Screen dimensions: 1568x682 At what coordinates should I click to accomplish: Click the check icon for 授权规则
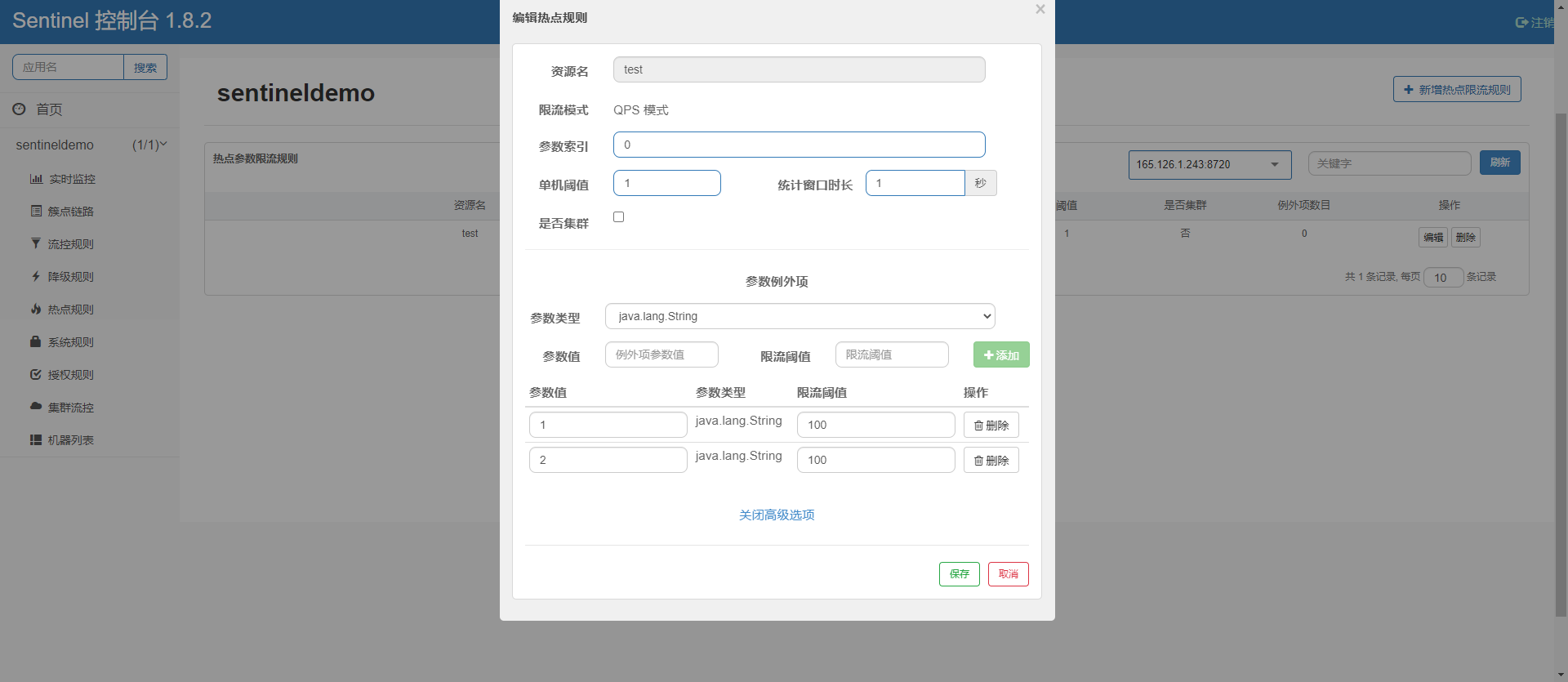point(36,374)
